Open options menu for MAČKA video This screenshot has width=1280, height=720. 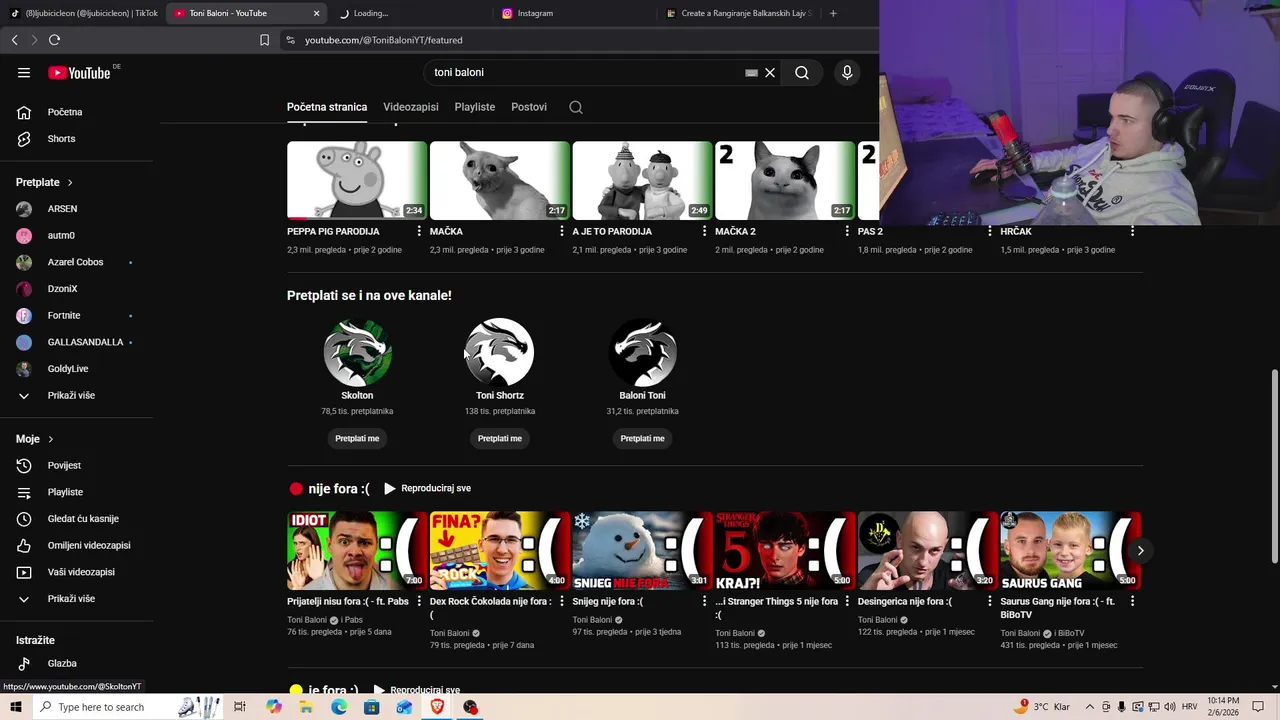click(x=562, y=231)
